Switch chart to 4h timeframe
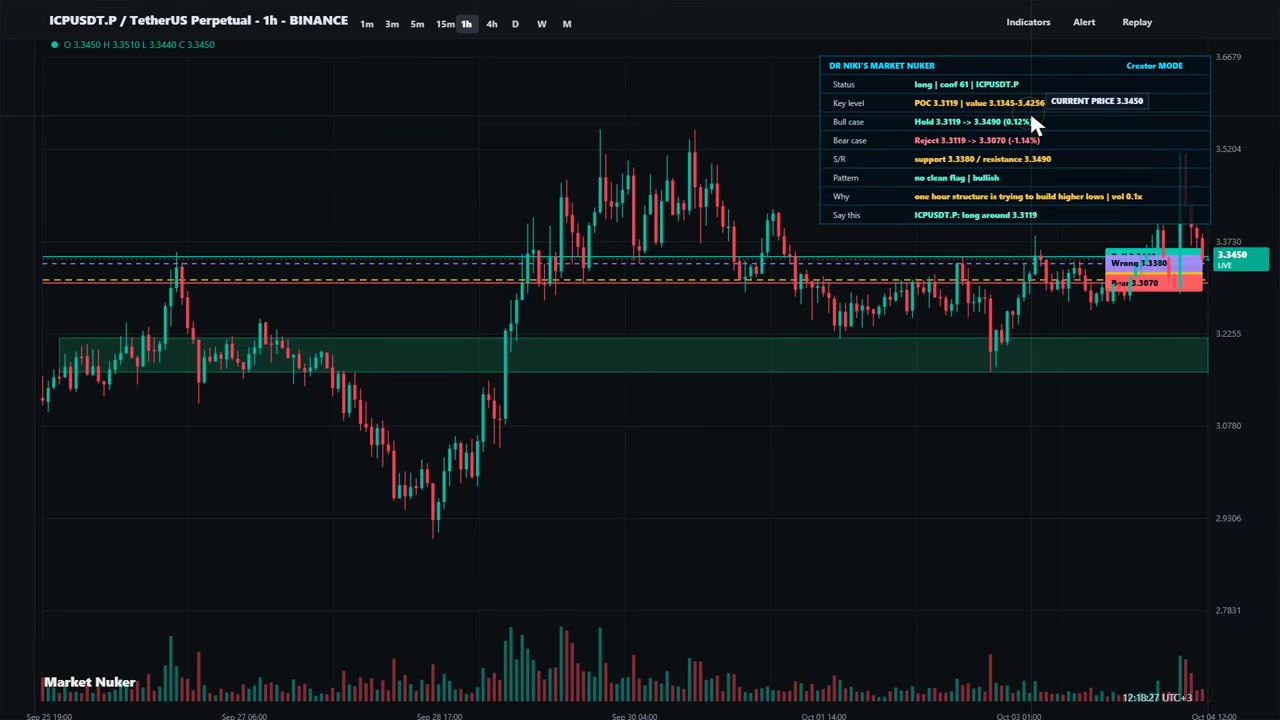The height and width of the screenshot is (720, 1280). point(491,24)
